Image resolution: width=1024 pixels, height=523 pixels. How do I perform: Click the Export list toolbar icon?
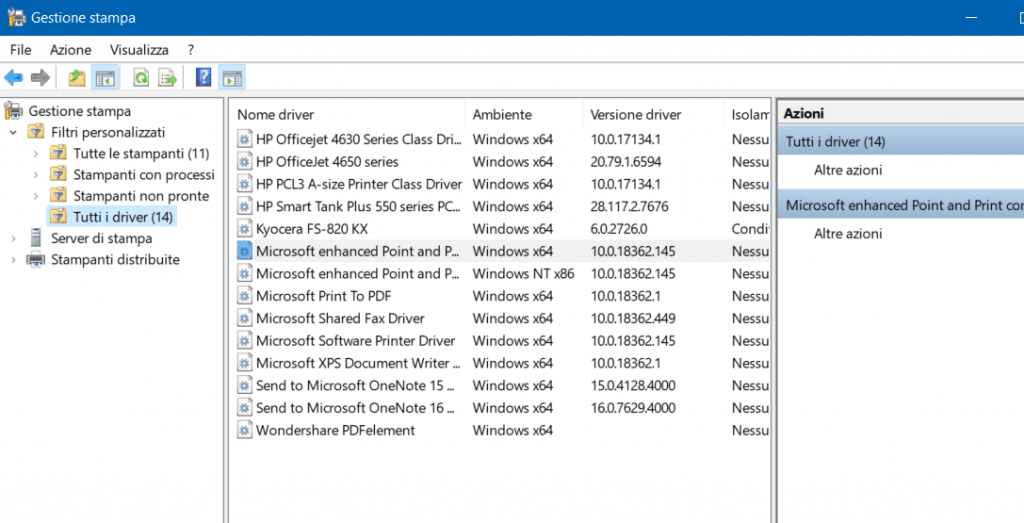click(x=167, y=77)
